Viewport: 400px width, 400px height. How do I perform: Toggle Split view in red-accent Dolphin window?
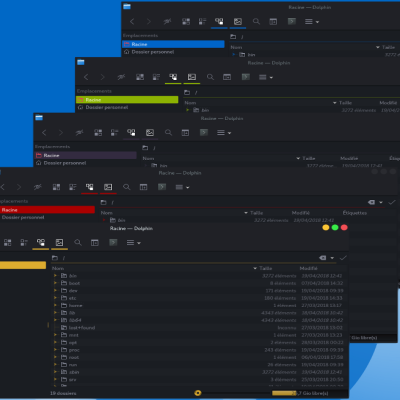click(x=144, y=187)
